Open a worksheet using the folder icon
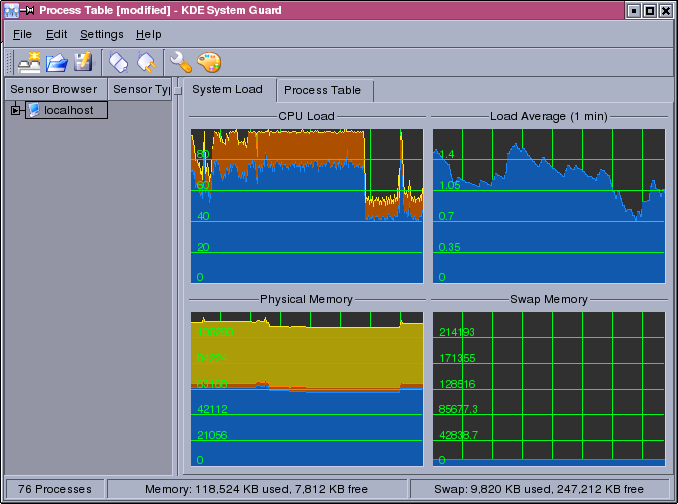This screenshot has width=678, height=504. (x=57, y=63)
